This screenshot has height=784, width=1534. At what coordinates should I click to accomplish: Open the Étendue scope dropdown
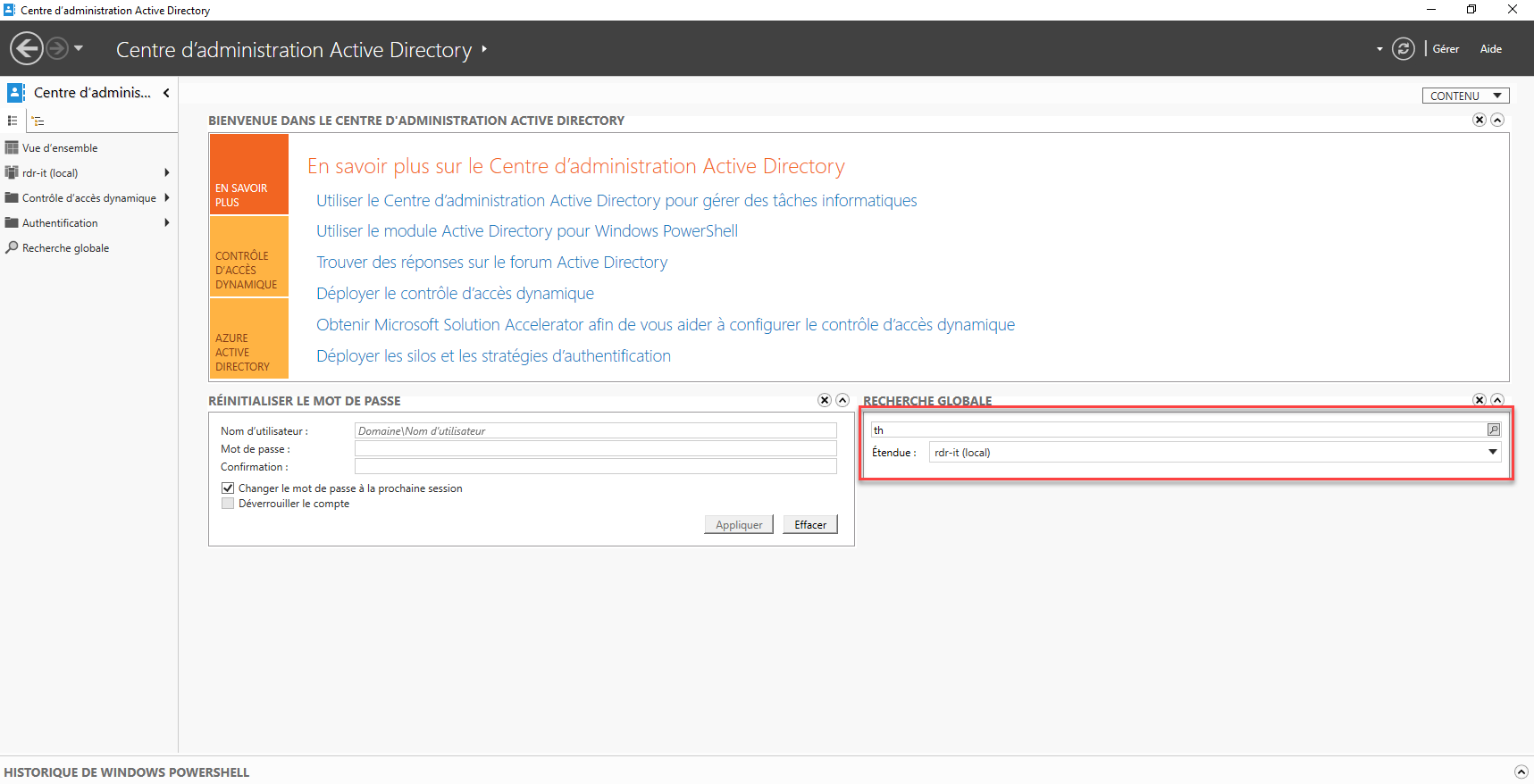(1215, 453)
